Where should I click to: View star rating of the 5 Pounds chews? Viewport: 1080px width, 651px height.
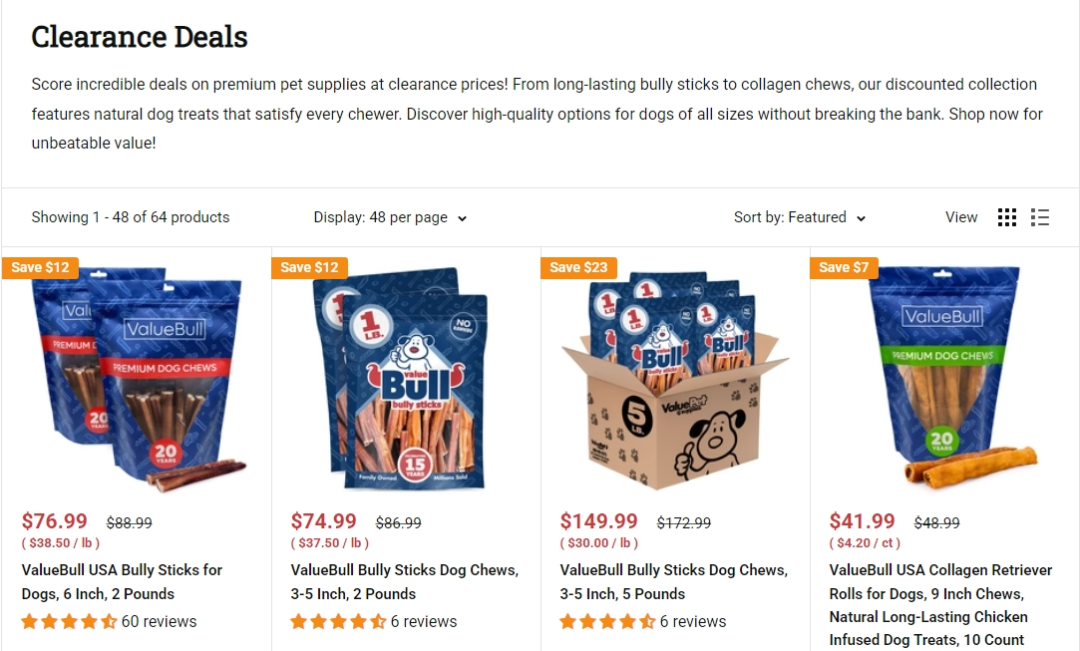607,622
